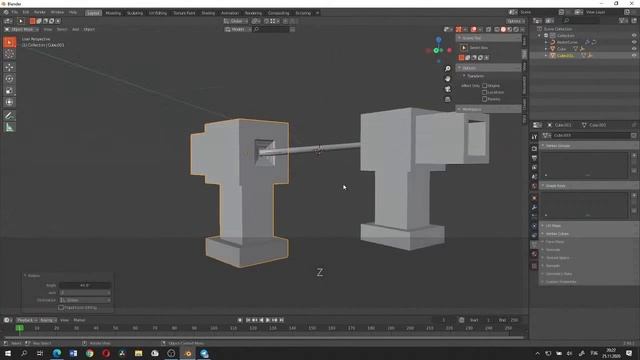Select the Cursor tool
Screen dimensions: 640x360
point(9,54)
